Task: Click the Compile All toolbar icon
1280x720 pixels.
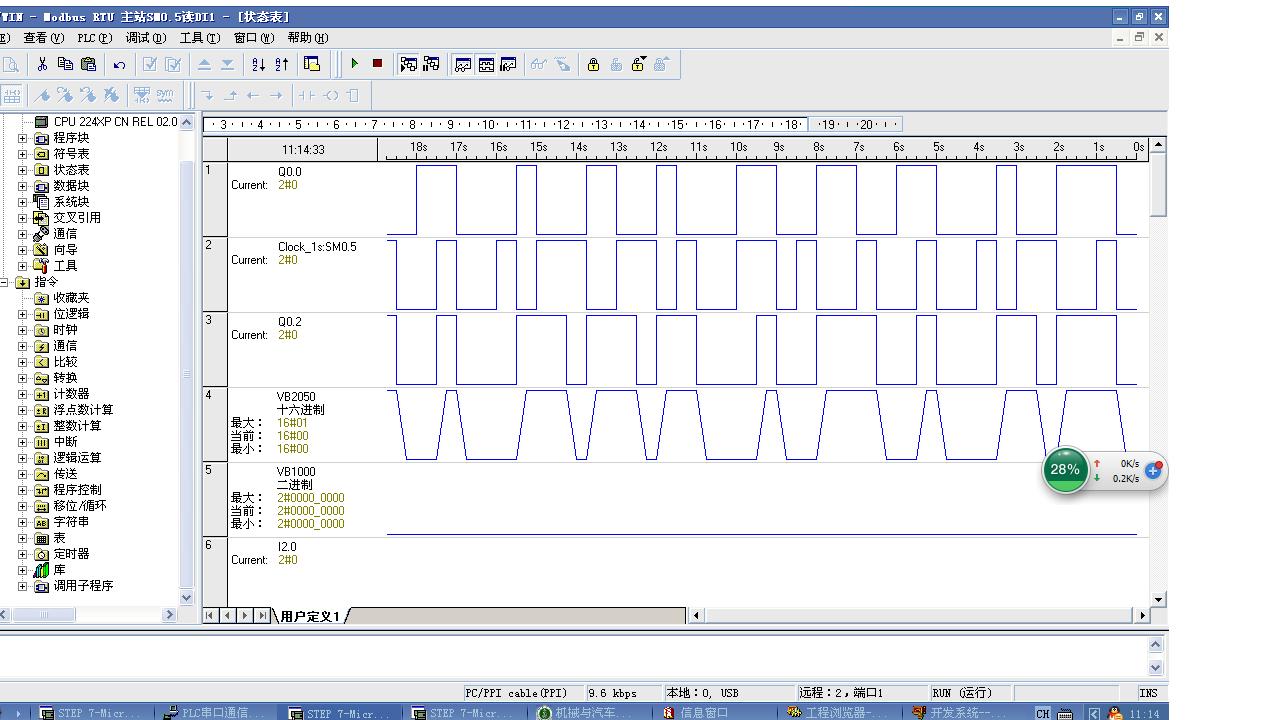Action: click(173, 64)
